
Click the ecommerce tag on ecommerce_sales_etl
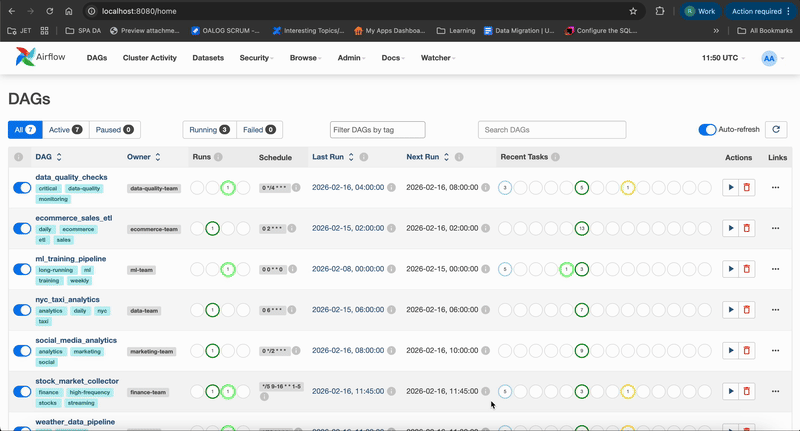[x=79, y=229]
